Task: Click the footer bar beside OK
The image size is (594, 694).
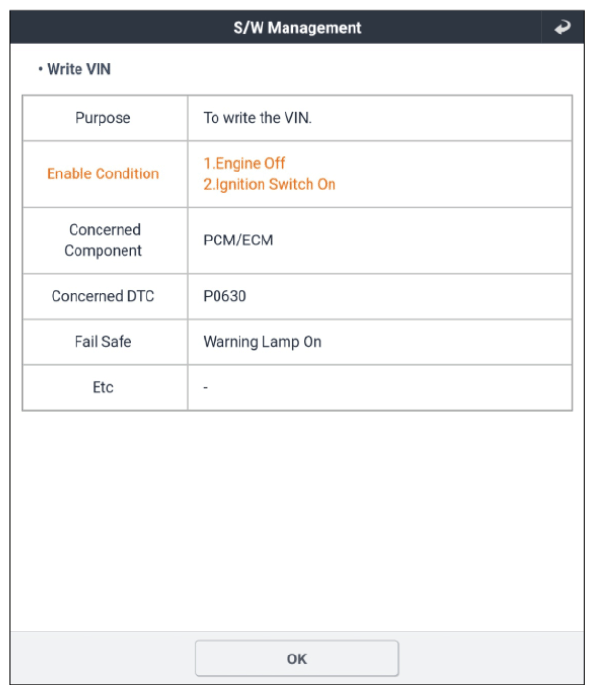Action: click(x=491, y=658)
